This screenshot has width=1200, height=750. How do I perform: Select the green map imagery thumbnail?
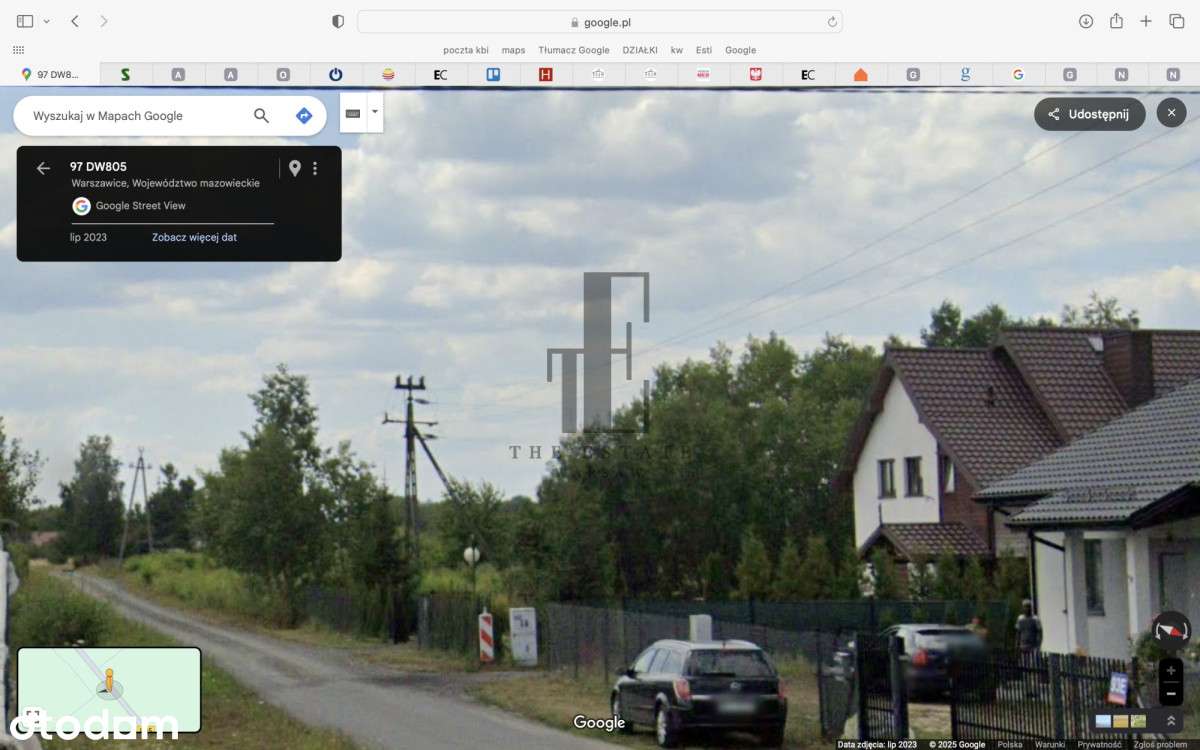tap(1139, 721)
